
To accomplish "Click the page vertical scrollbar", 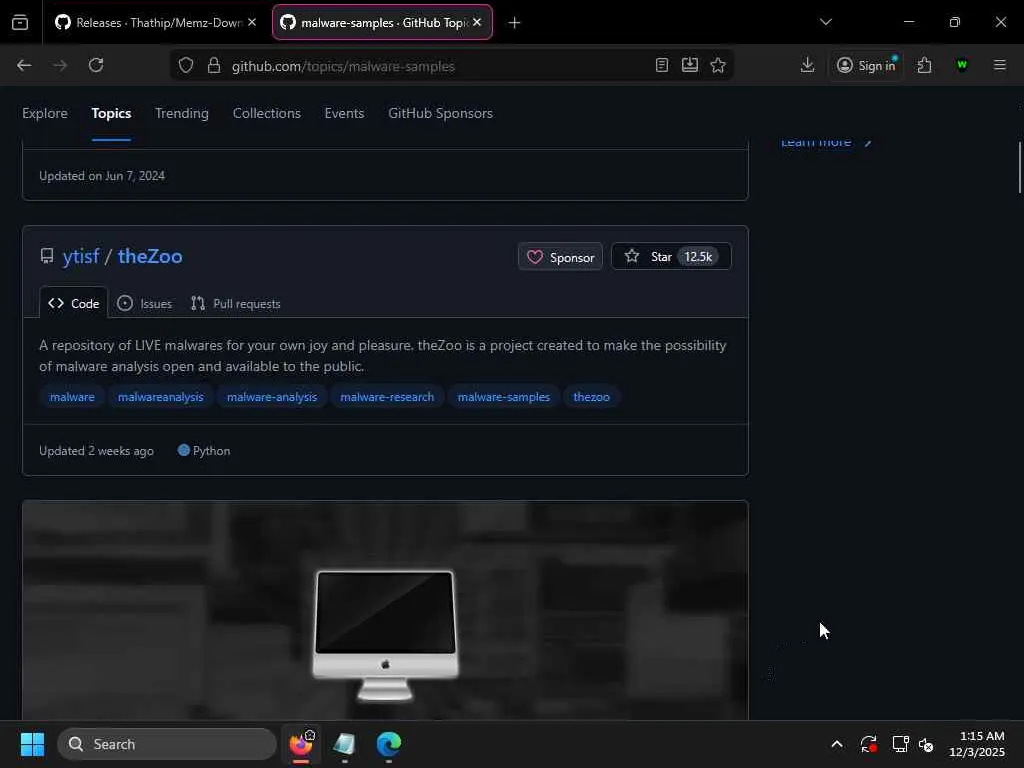I will (x=1019, y=168).
